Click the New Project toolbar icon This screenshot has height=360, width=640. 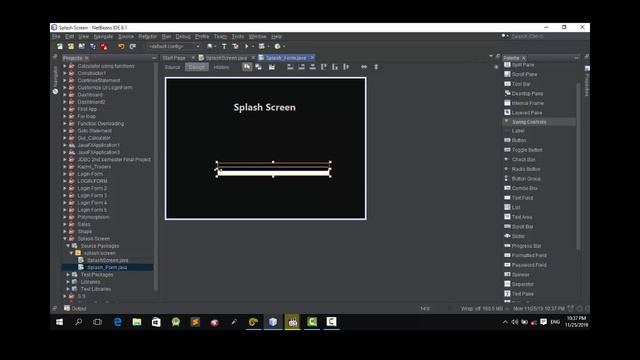point(71,47)
